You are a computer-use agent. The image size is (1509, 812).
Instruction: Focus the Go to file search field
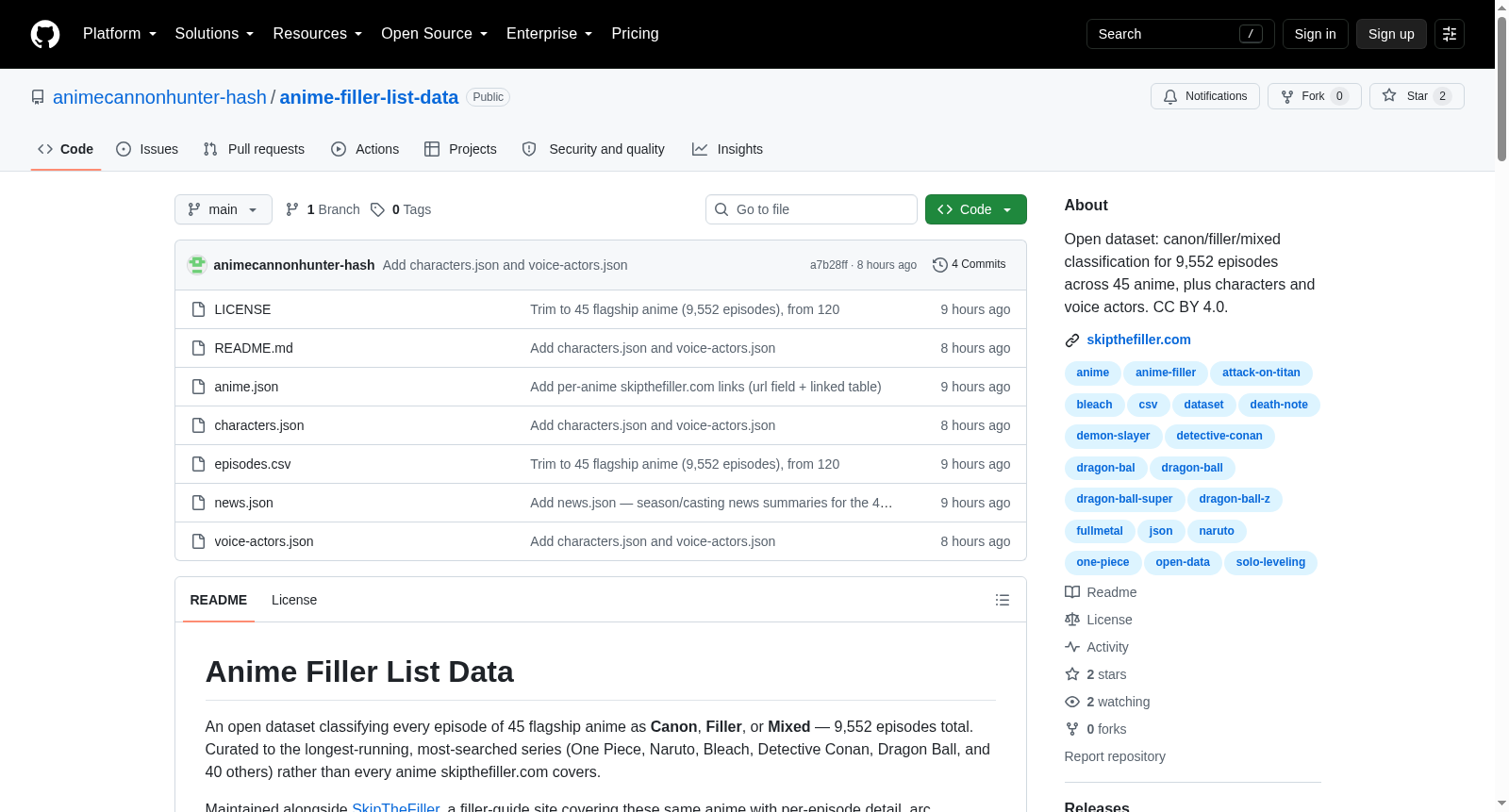point(811,209)
